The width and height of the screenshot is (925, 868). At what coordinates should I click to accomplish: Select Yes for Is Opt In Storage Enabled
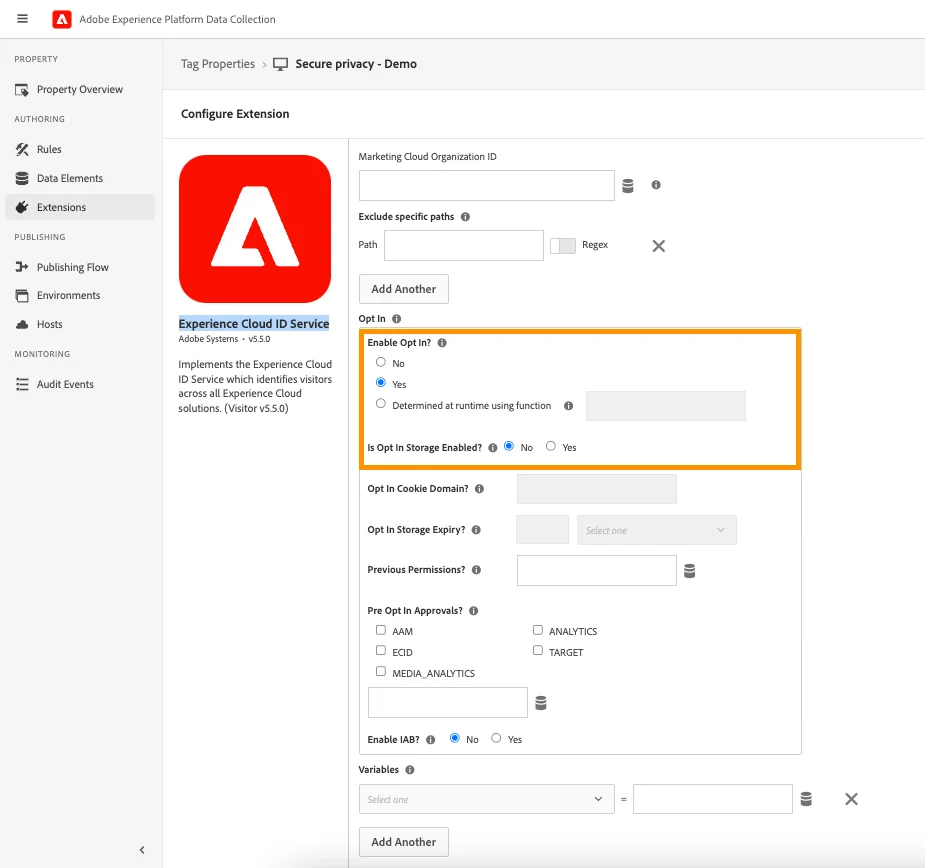550,447
